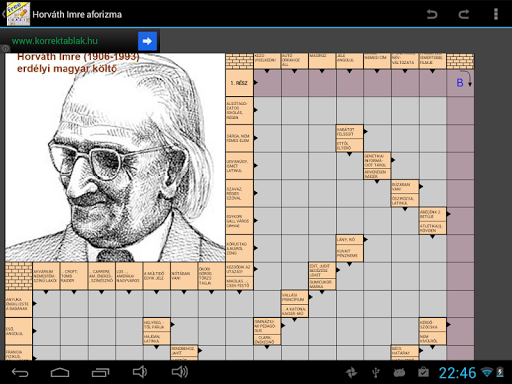Tap Android home navigation button
Image resolution: width=512 pixels, height=384 pixels.
pyautogui.click(x=60, y=372)
